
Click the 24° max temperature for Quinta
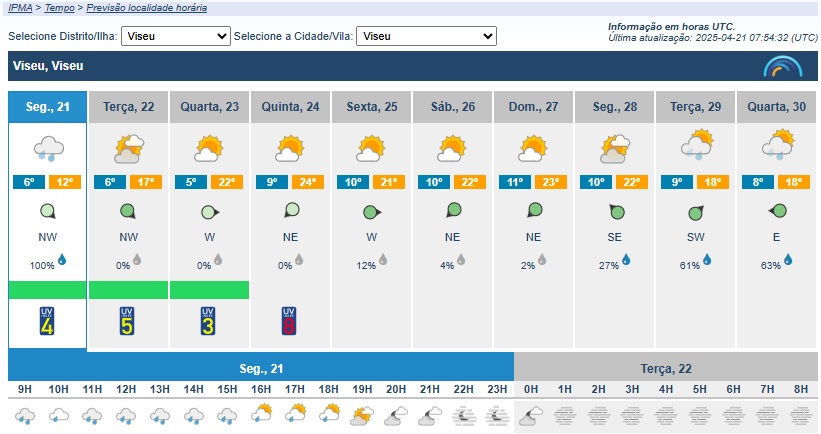(308, 182)
